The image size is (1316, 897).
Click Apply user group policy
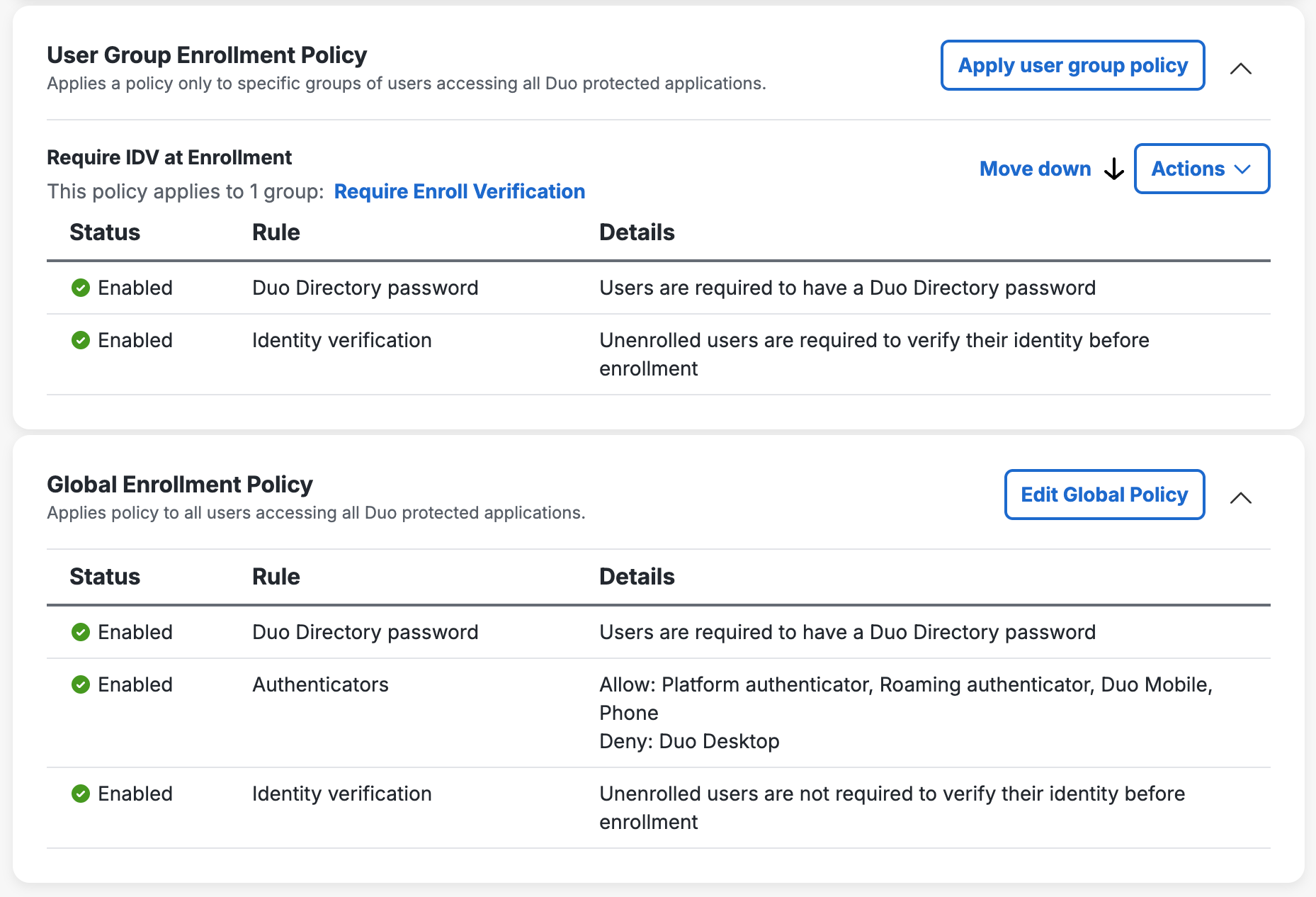click(x=1072, y=65)
